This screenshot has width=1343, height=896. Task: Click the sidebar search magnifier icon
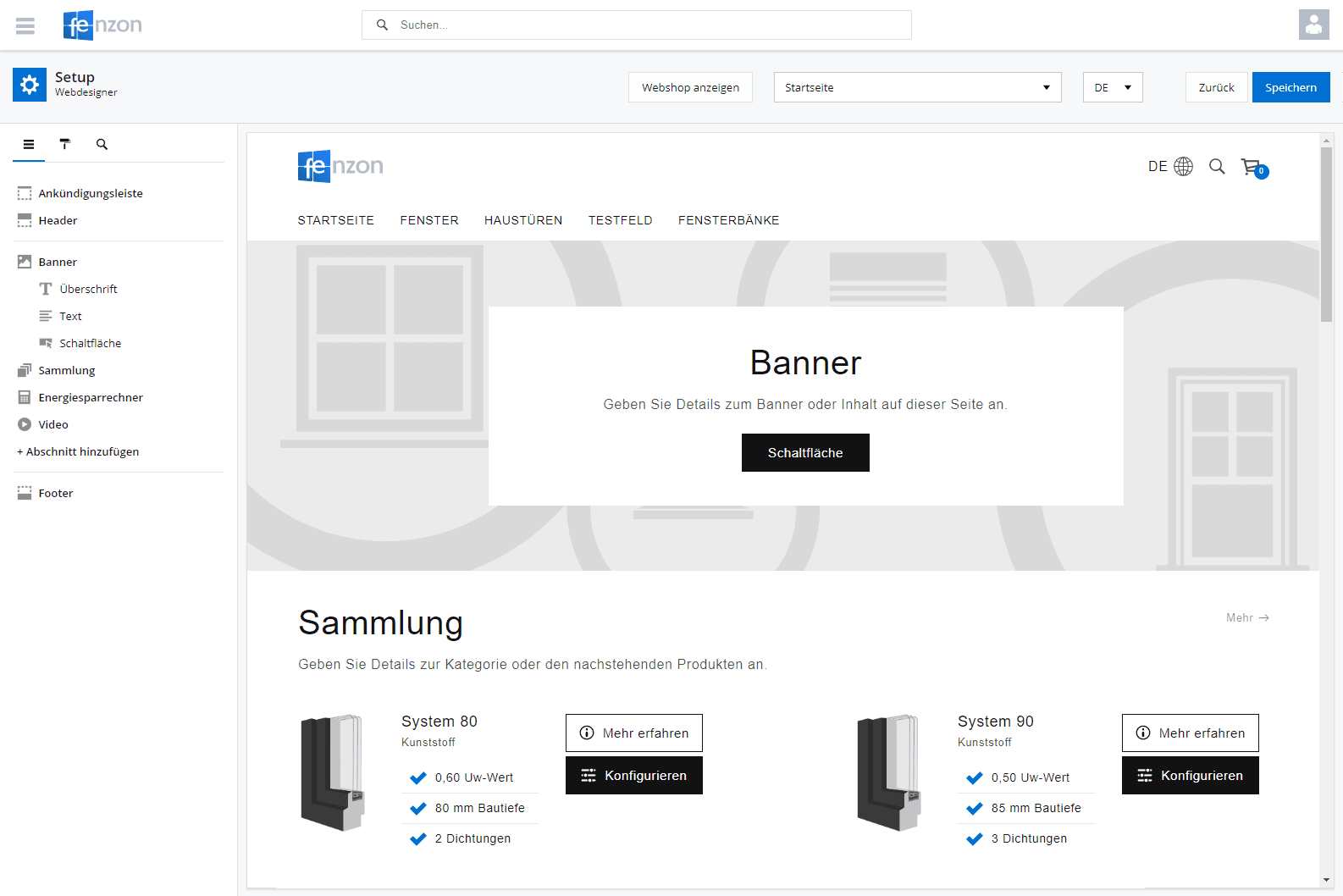point(102,144)
